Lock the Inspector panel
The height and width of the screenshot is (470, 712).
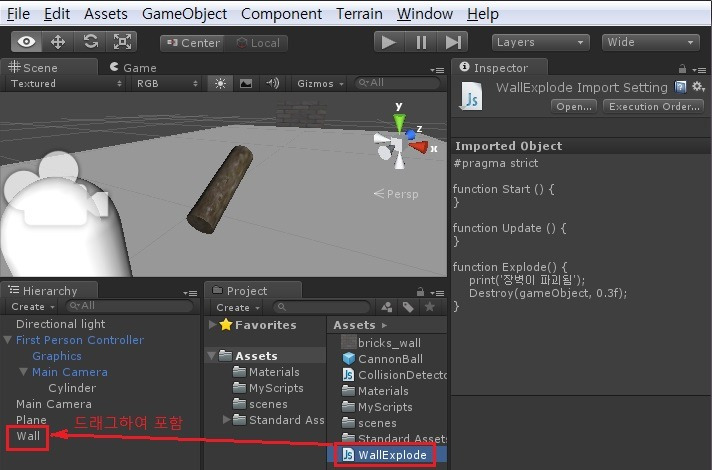point(682,69)
